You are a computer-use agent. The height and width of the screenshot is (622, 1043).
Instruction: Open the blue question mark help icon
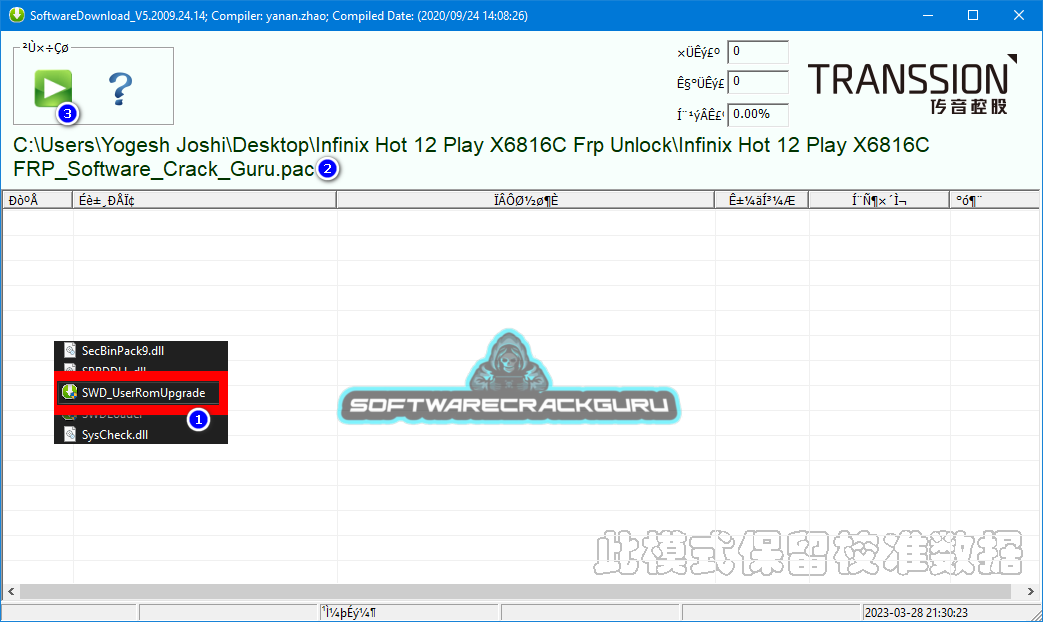[x=120, y=88]
